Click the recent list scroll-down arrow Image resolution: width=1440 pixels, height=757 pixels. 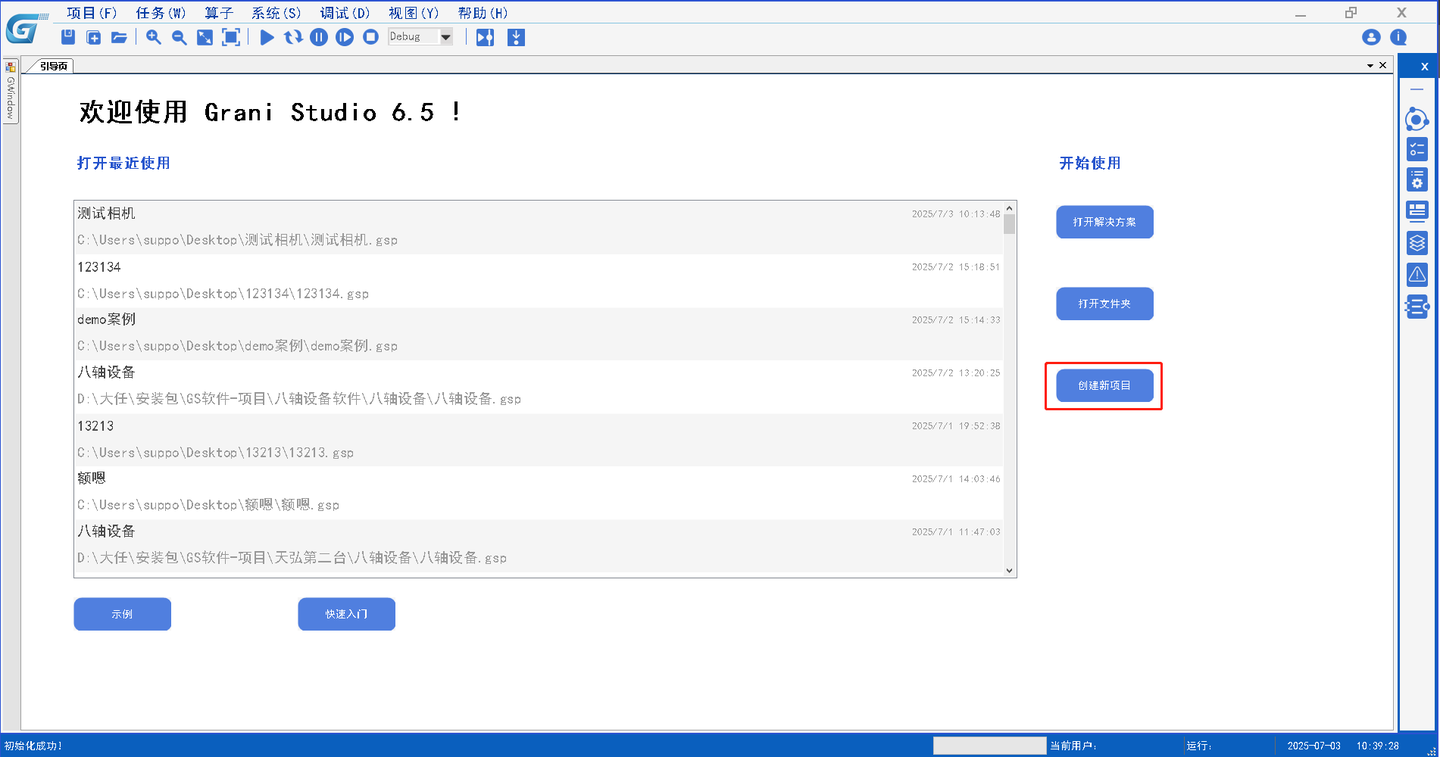pos(1009,570)
